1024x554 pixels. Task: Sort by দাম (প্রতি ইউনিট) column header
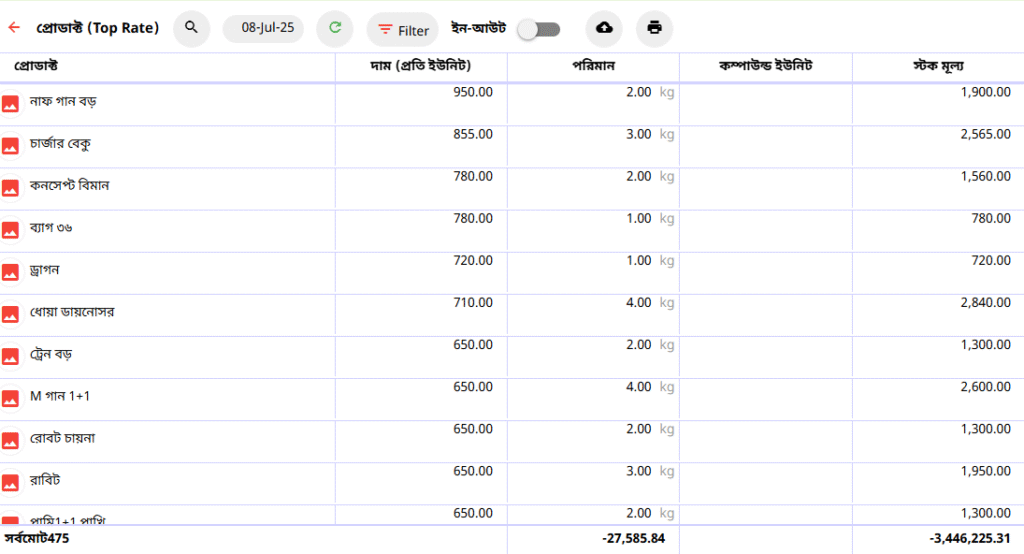click(421, 66)
